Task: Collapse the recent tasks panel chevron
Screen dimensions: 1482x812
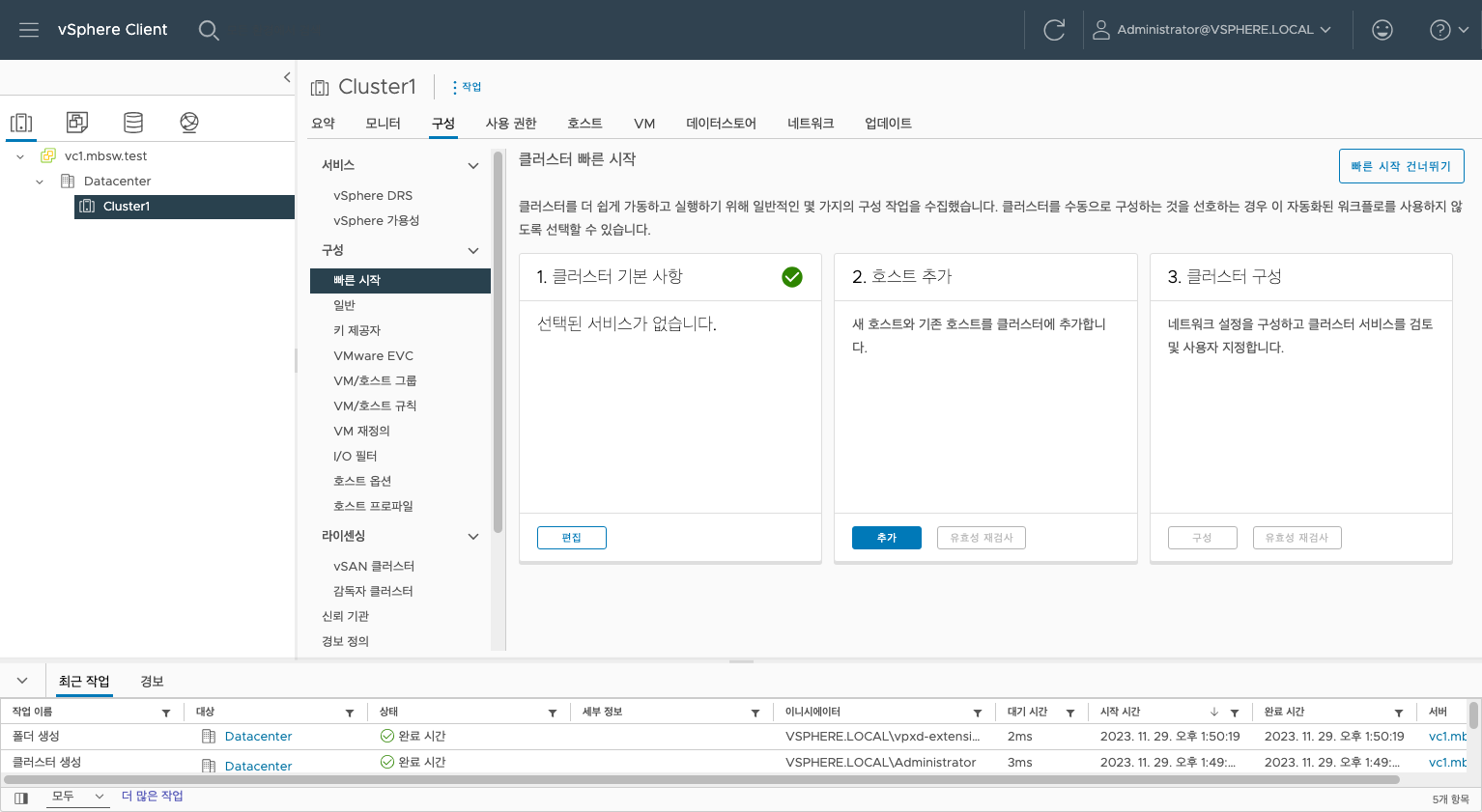Action: 22,681
